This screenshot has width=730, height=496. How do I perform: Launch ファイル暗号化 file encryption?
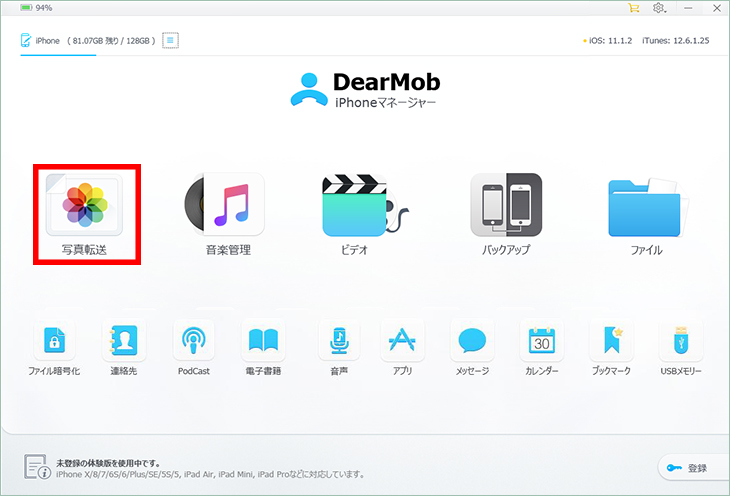(x=54, y=347)
